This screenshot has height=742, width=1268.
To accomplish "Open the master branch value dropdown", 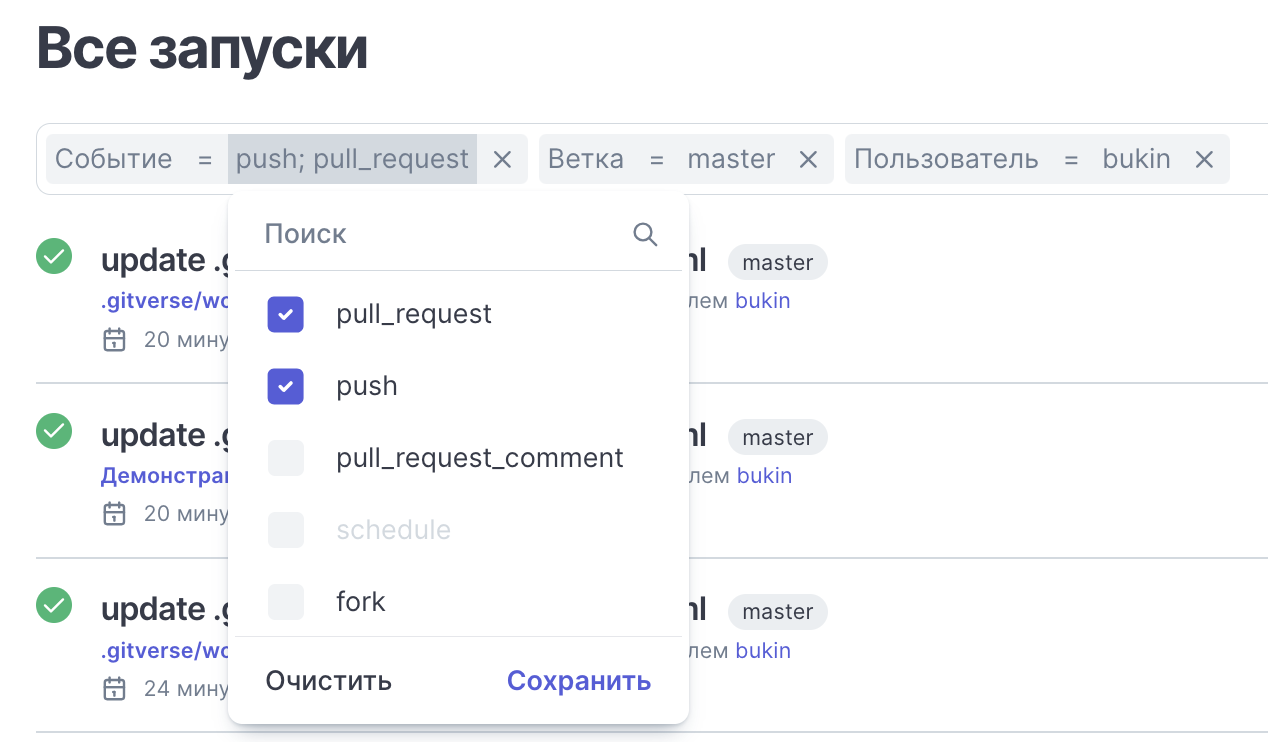I will coord(731,159).
